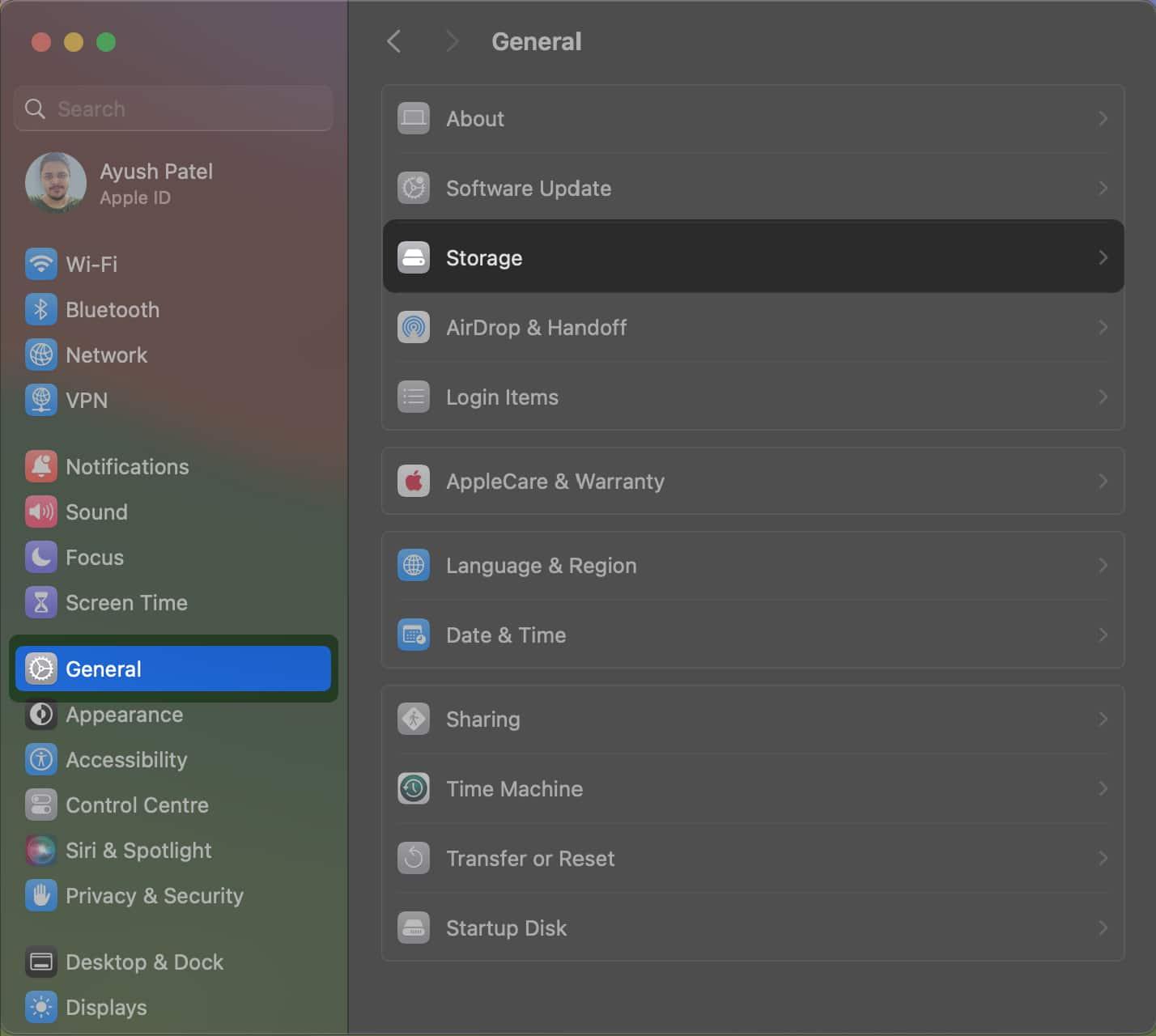
Task: Go forward with the right arrow button
Action: pos(453,41)
